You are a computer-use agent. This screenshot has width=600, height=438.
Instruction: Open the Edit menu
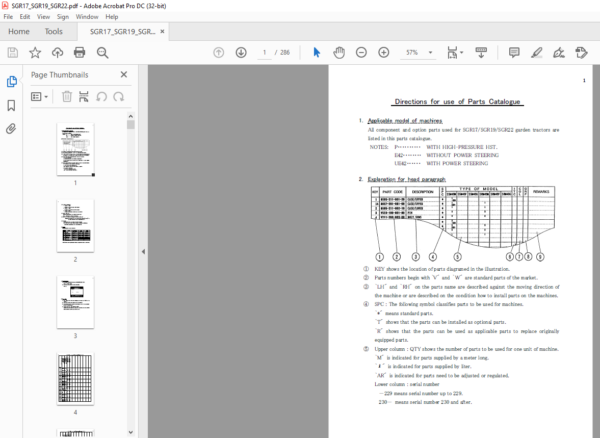pos(25,17)
